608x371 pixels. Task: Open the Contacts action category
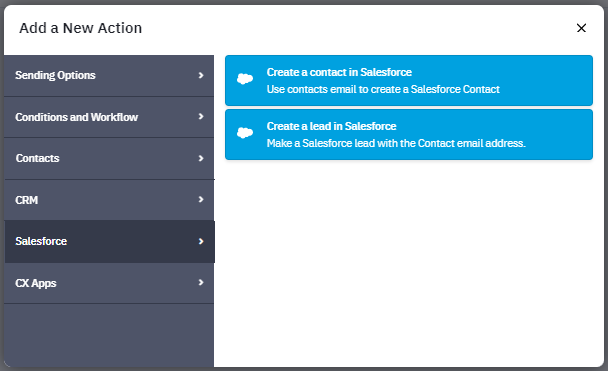coord(109,159)
